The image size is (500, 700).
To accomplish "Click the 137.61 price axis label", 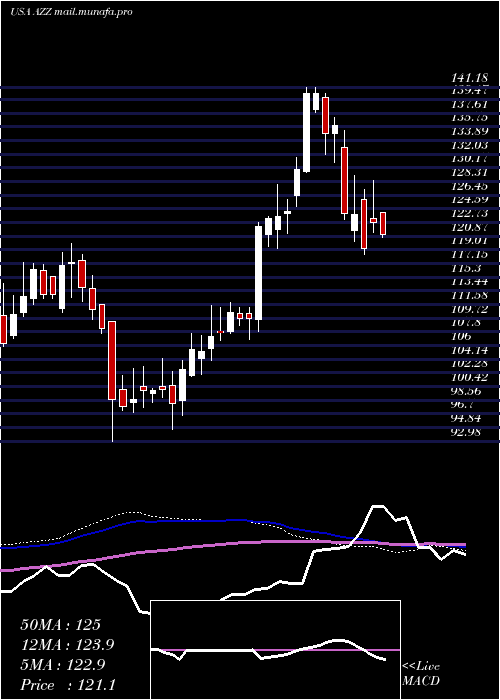I will pyautogui.click(x=470, y=104).
